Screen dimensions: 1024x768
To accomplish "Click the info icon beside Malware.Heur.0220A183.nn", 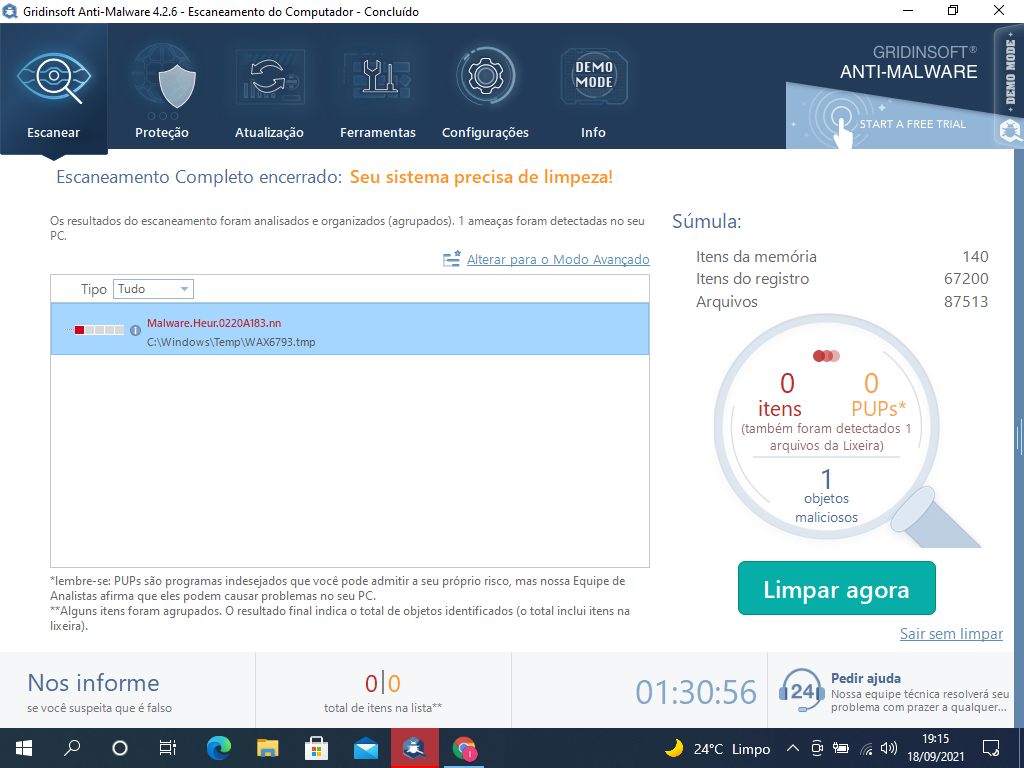I will [135, 330].
